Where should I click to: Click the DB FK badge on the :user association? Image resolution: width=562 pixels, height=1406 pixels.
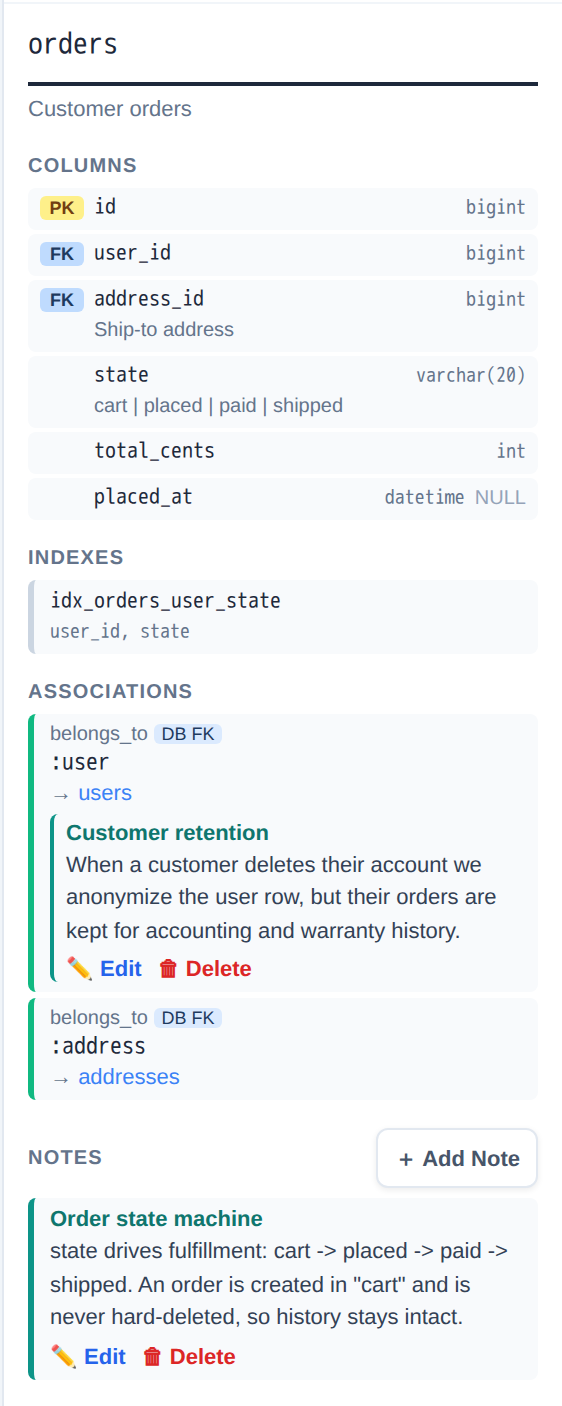[x=188, y=734]
